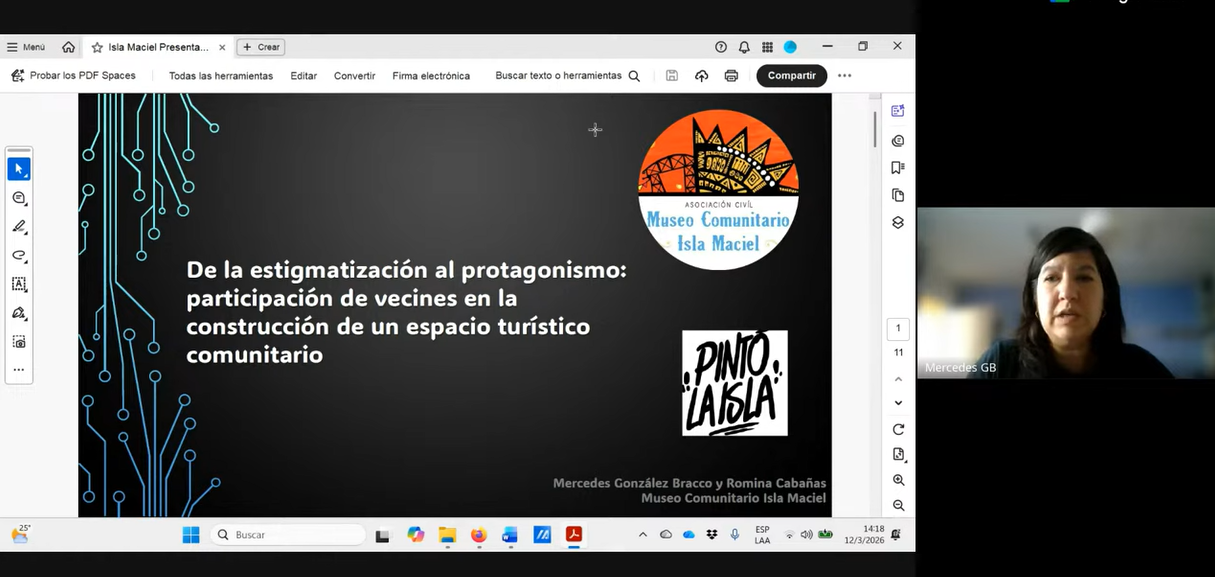Activate the add text box tool
1215x577 pixels.
(x=19, y=284)
